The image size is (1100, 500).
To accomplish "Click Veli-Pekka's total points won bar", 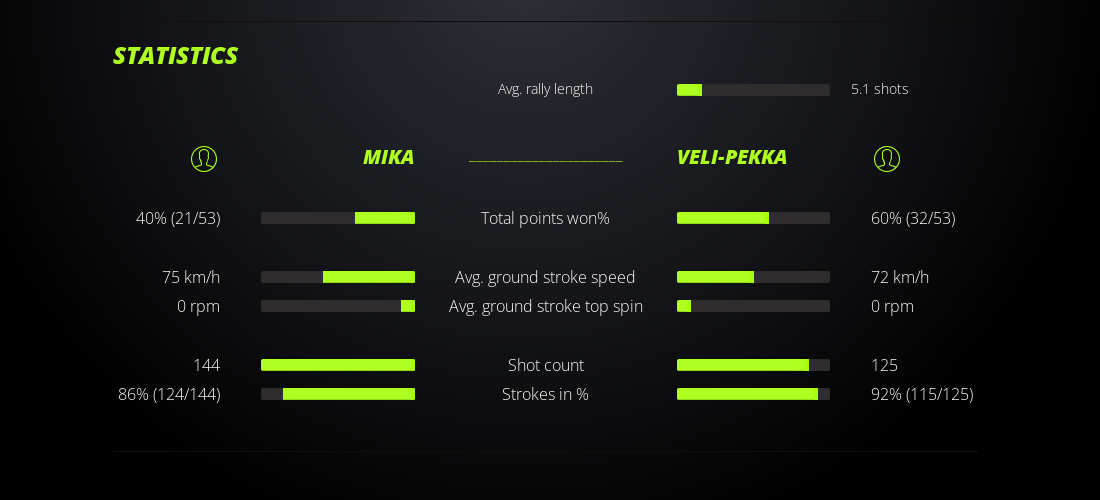I will click(753, 218).
